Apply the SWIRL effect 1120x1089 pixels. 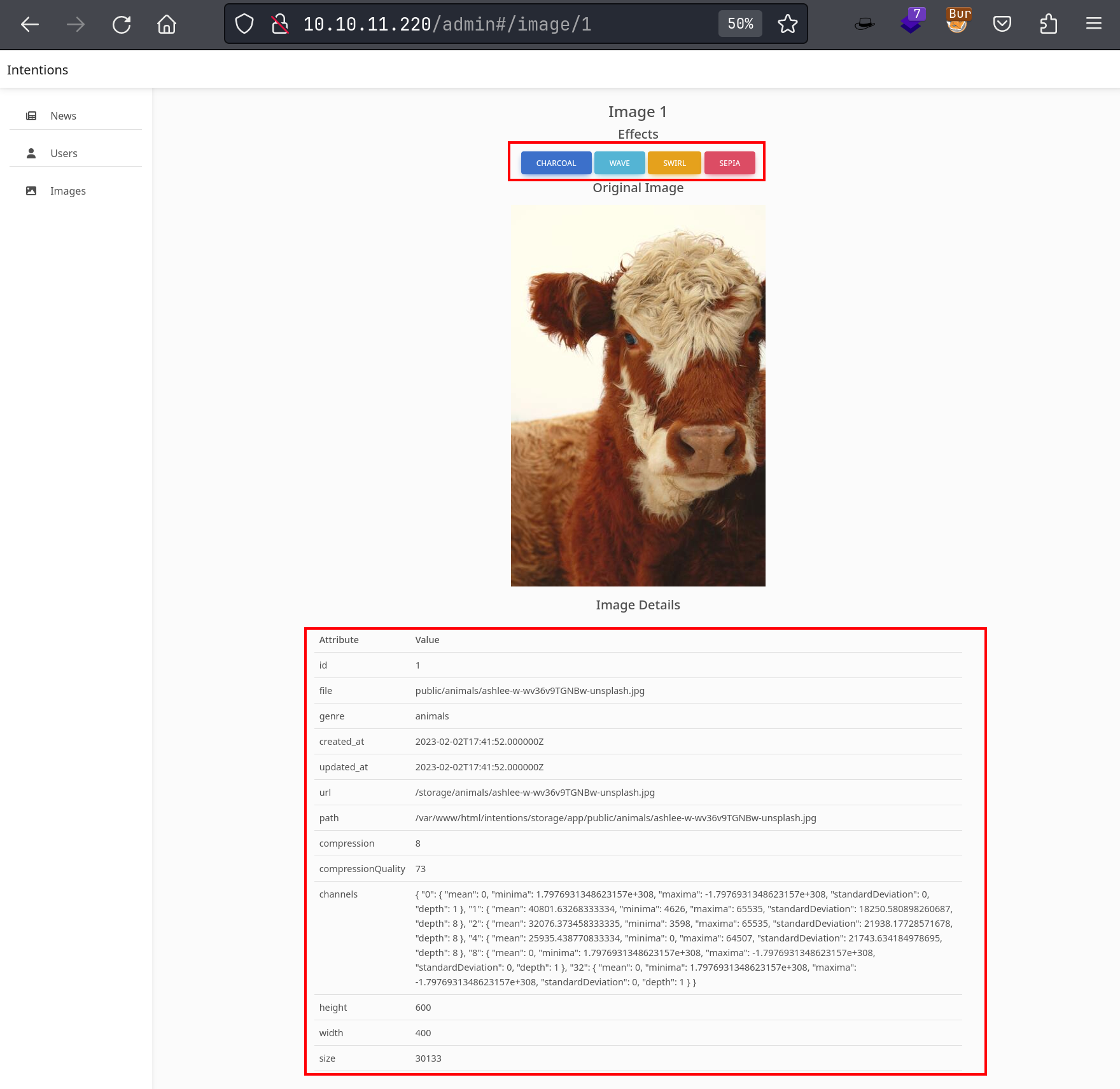(x=675, y=163)
